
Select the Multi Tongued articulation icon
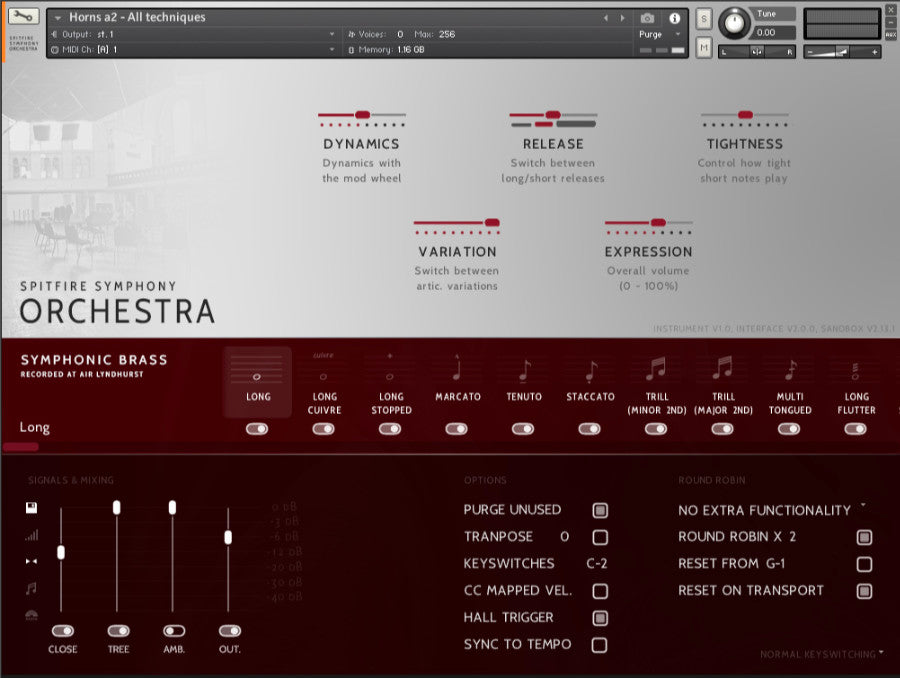point(790,370)
